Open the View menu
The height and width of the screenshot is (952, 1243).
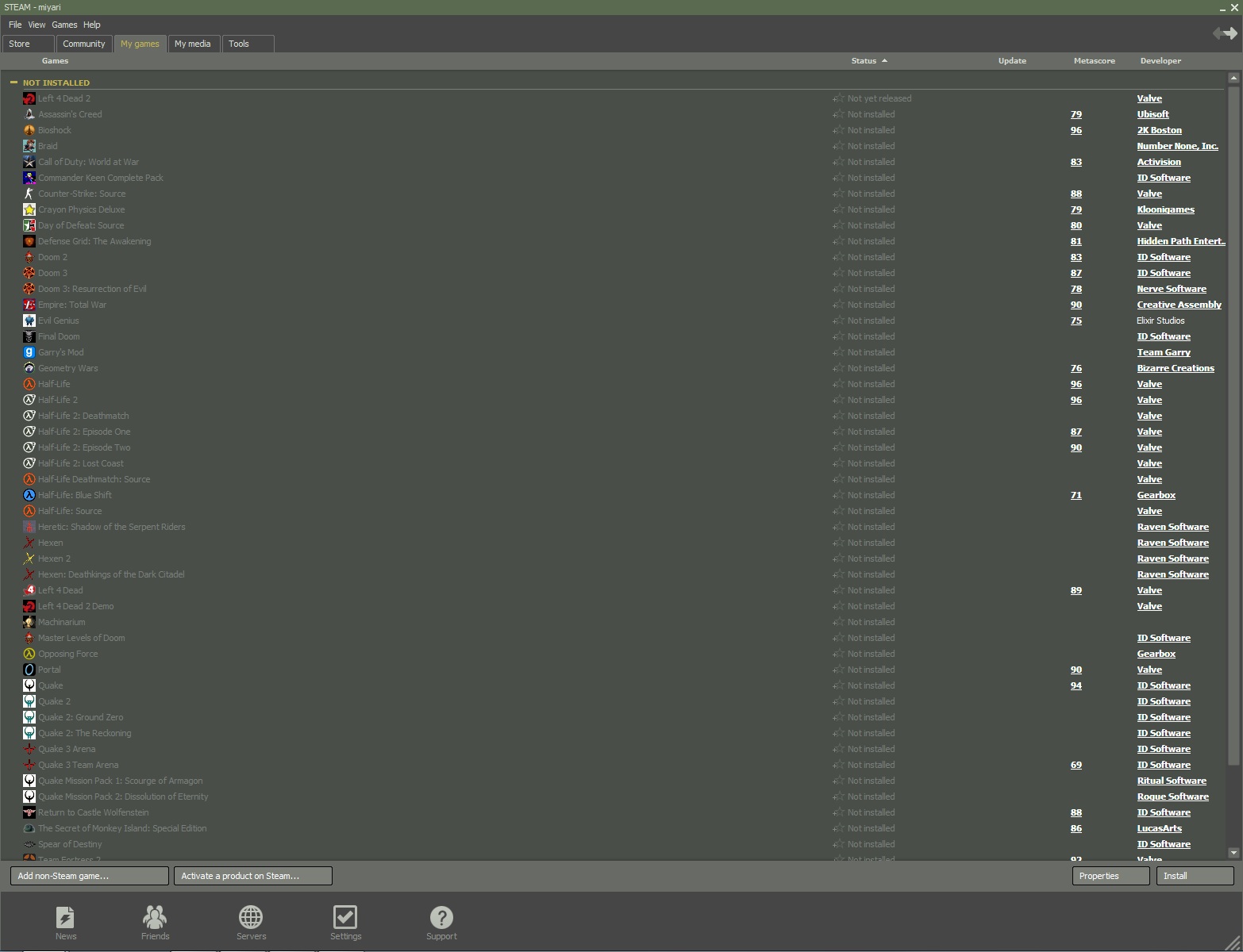pyautogui.click(x=37, y=25)
